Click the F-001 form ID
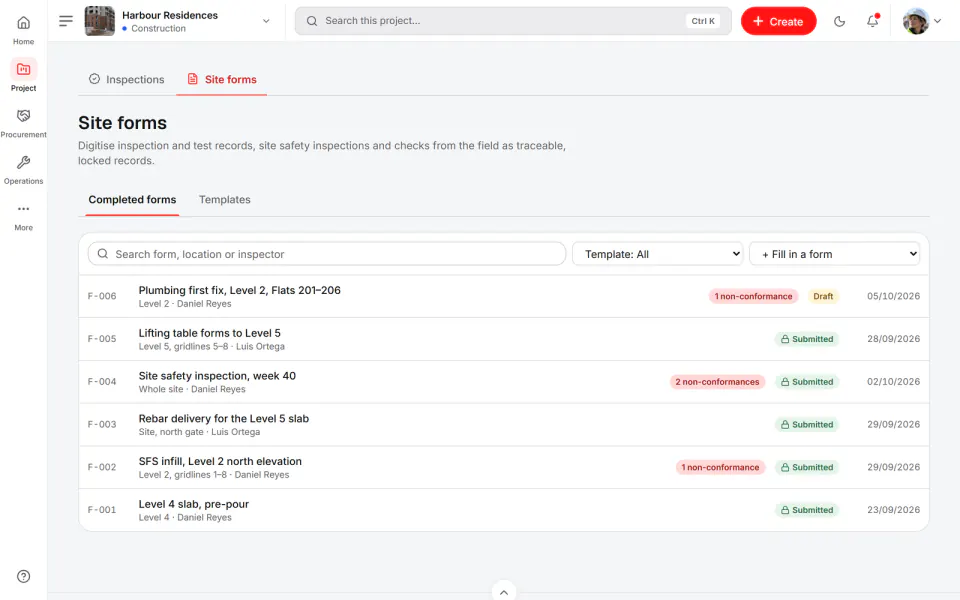 [102, 510]
